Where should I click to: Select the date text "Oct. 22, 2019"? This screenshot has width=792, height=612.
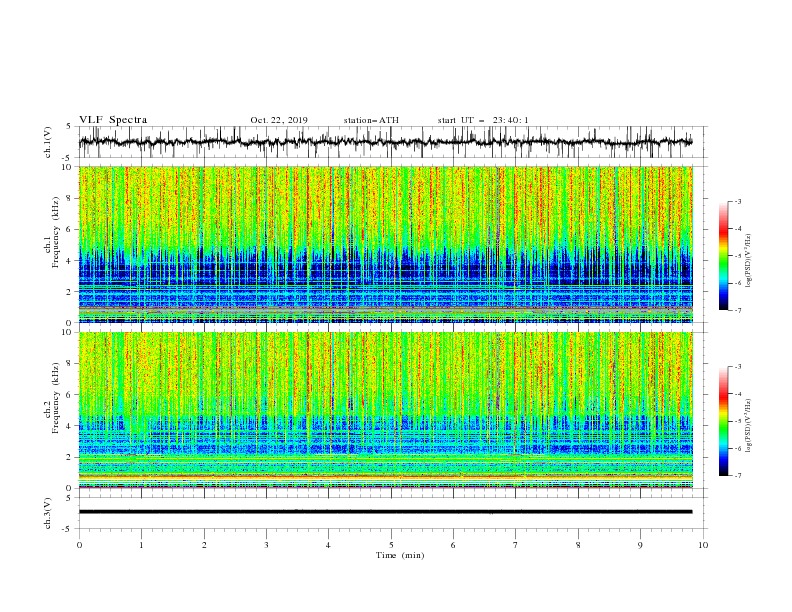click(279, 120)
